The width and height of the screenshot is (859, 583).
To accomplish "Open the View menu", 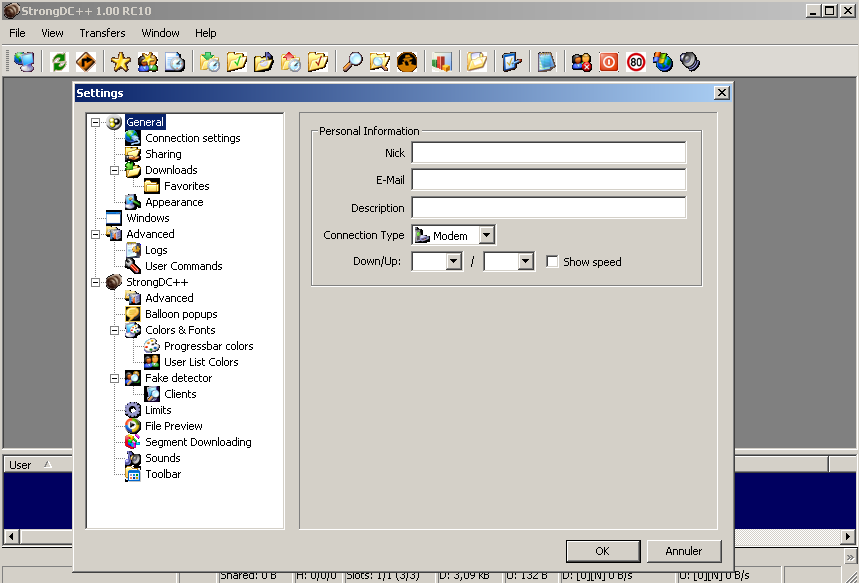I will [x=52, y=33].
